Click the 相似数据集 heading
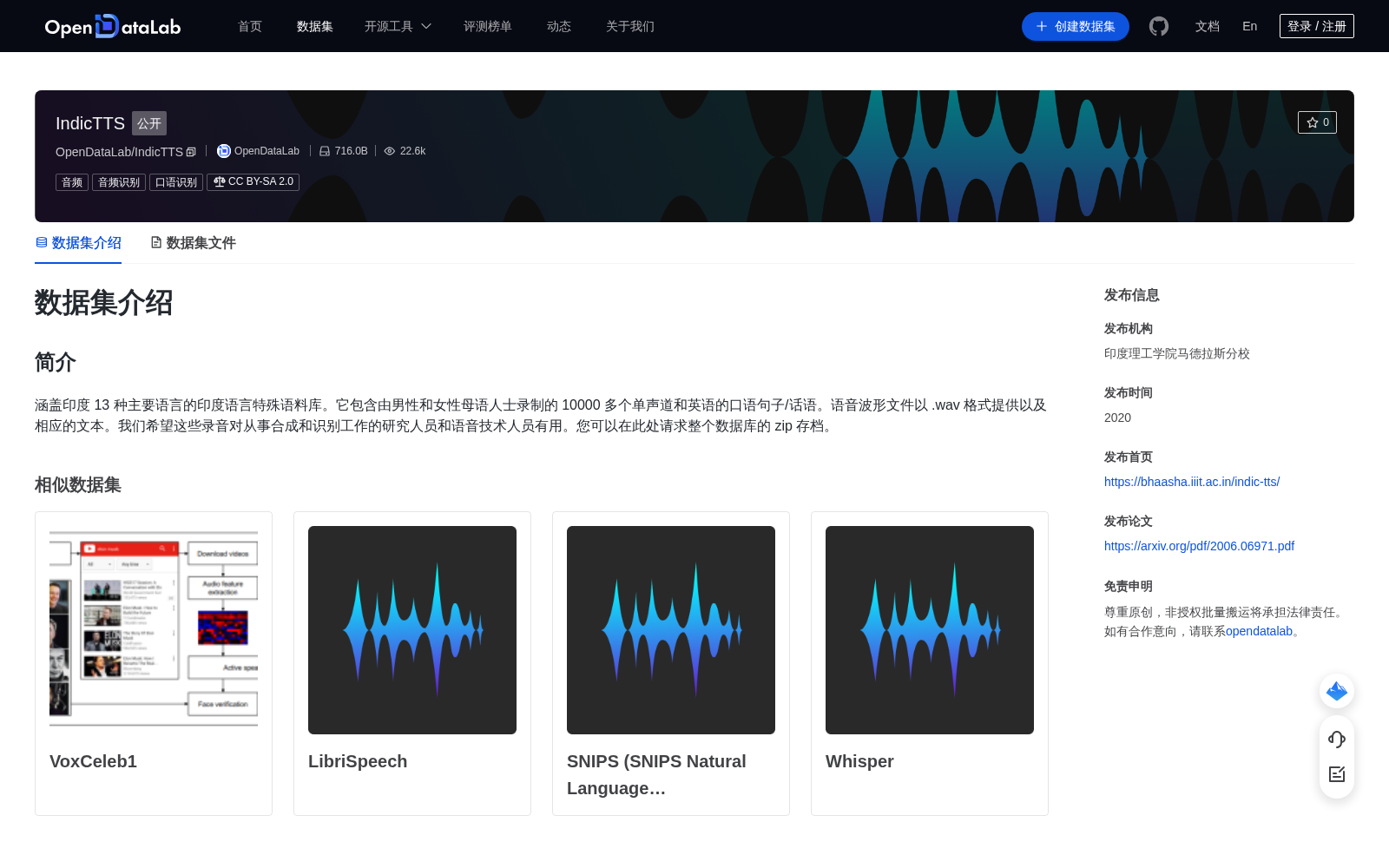 pyautogui.click(x=78, y=485)
